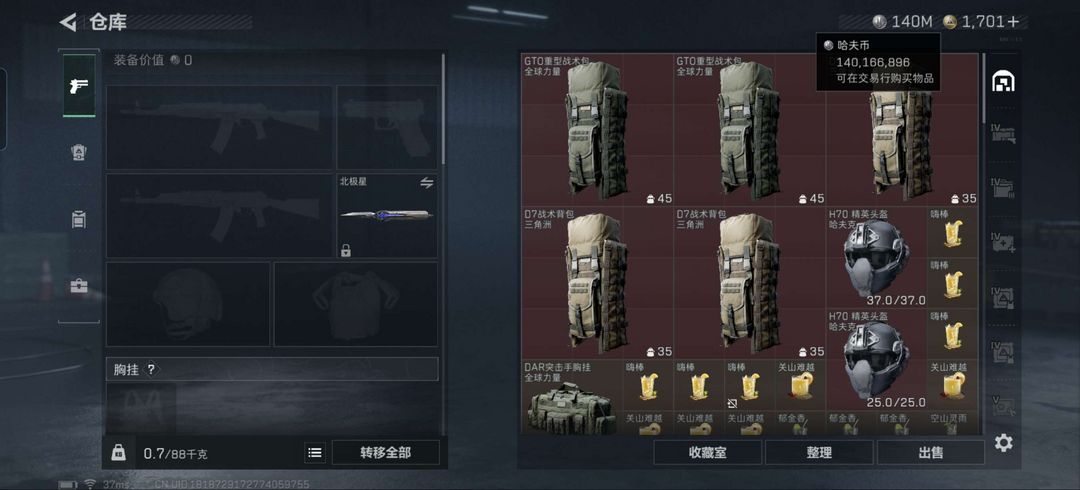Select the first GTO重型战术包 backpack item
The width and height of the screenshot is (1080, 490).
click(597, 130)
